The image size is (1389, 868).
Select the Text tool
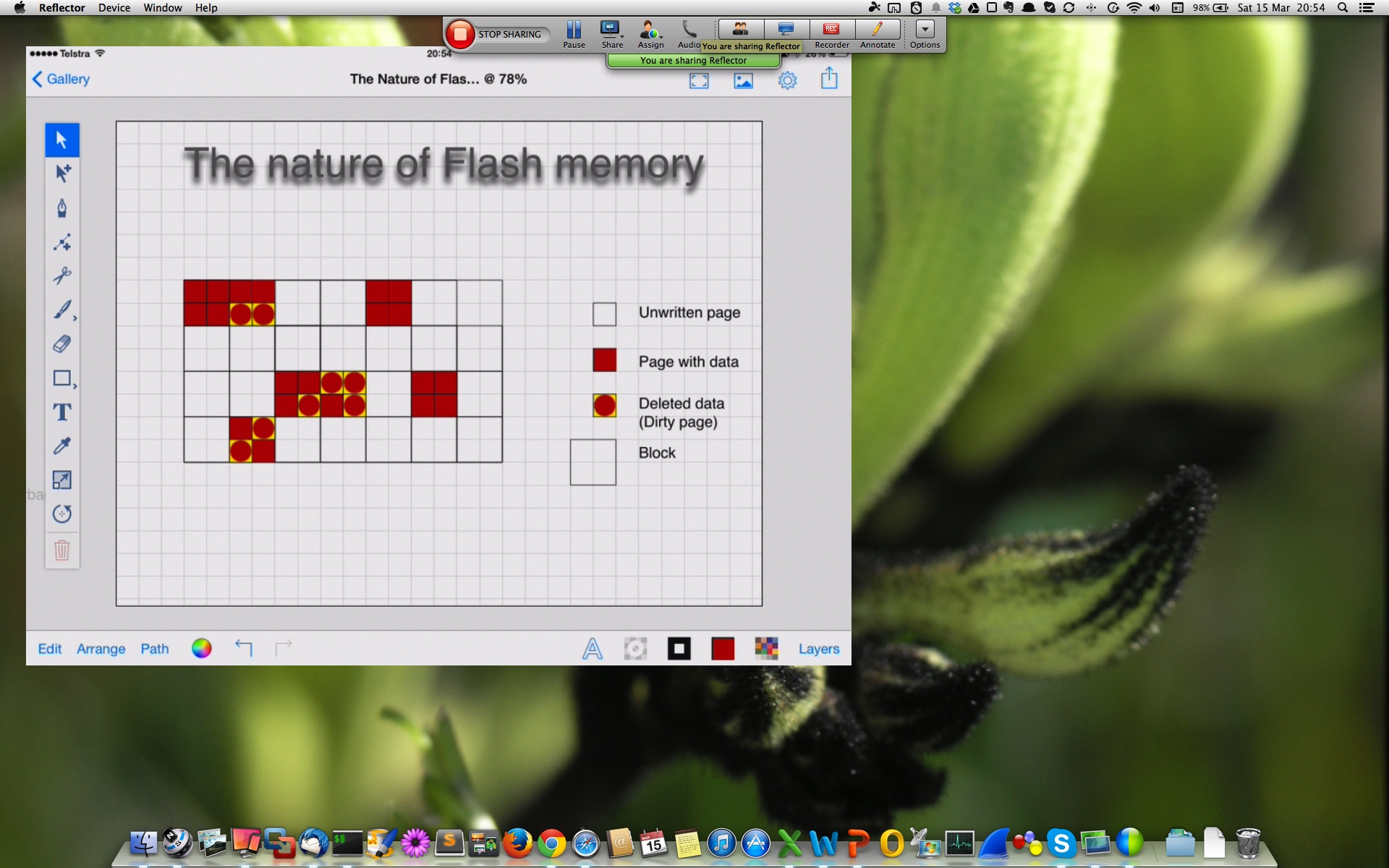[61, 412]
